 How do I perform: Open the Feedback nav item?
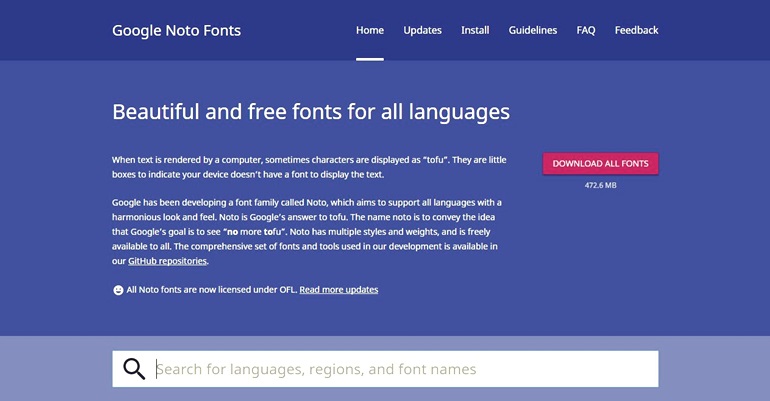pos(636,30)
